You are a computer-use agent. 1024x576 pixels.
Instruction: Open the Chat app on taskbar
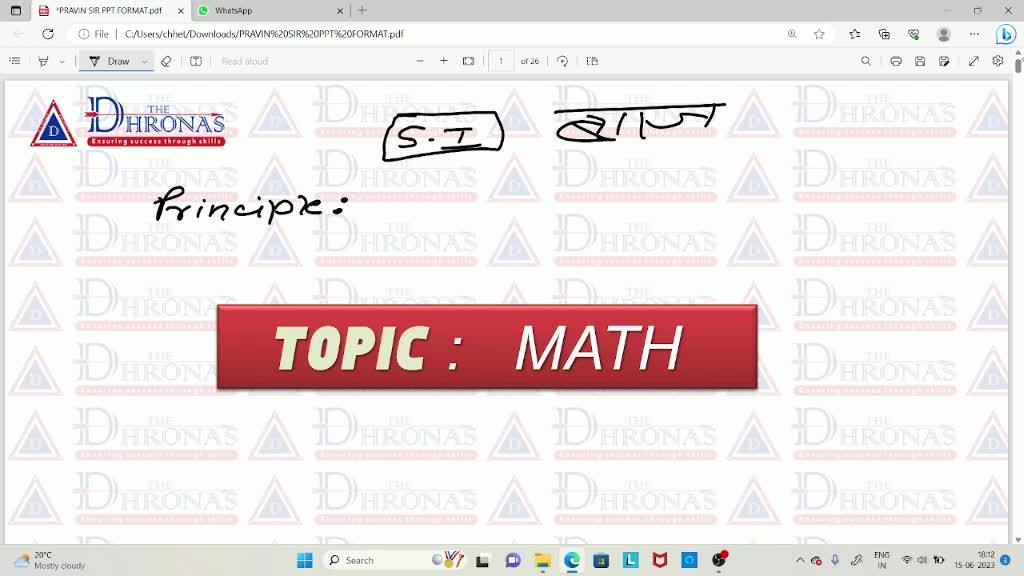(513, 560)
